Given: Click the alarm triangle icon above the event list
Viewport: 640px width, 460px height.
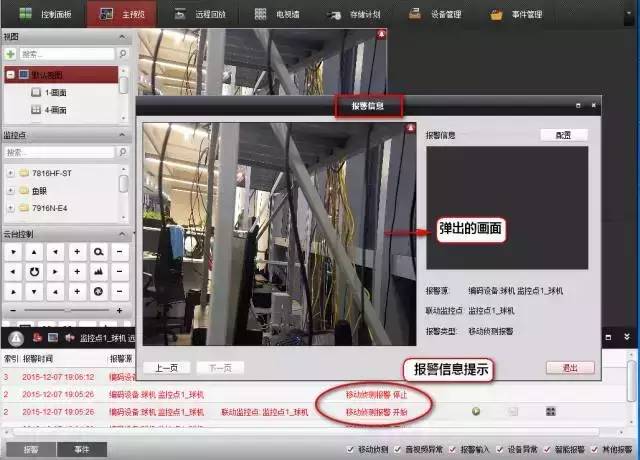Looking at the screenshot, I should pos(17,340).
